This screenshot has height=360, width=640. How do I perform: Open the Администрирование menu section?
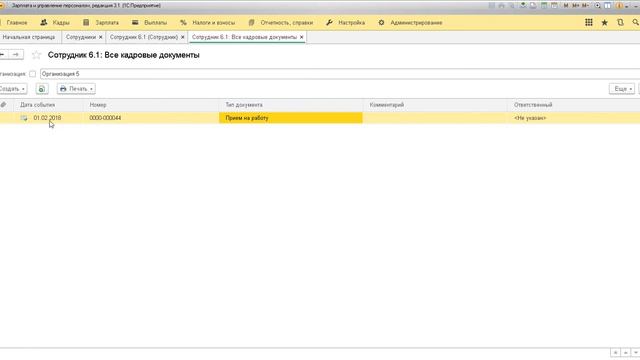tap(410, 22)
